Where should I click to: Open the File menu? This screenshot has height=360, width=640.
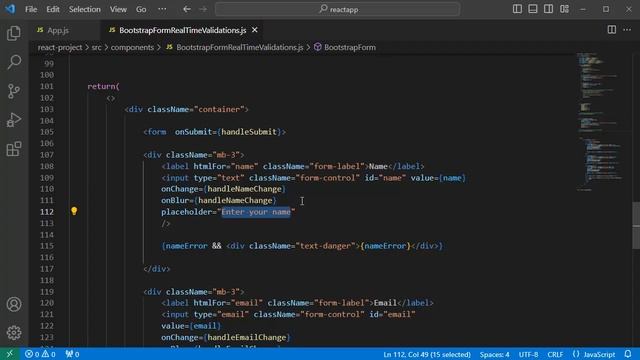[31, 9]
